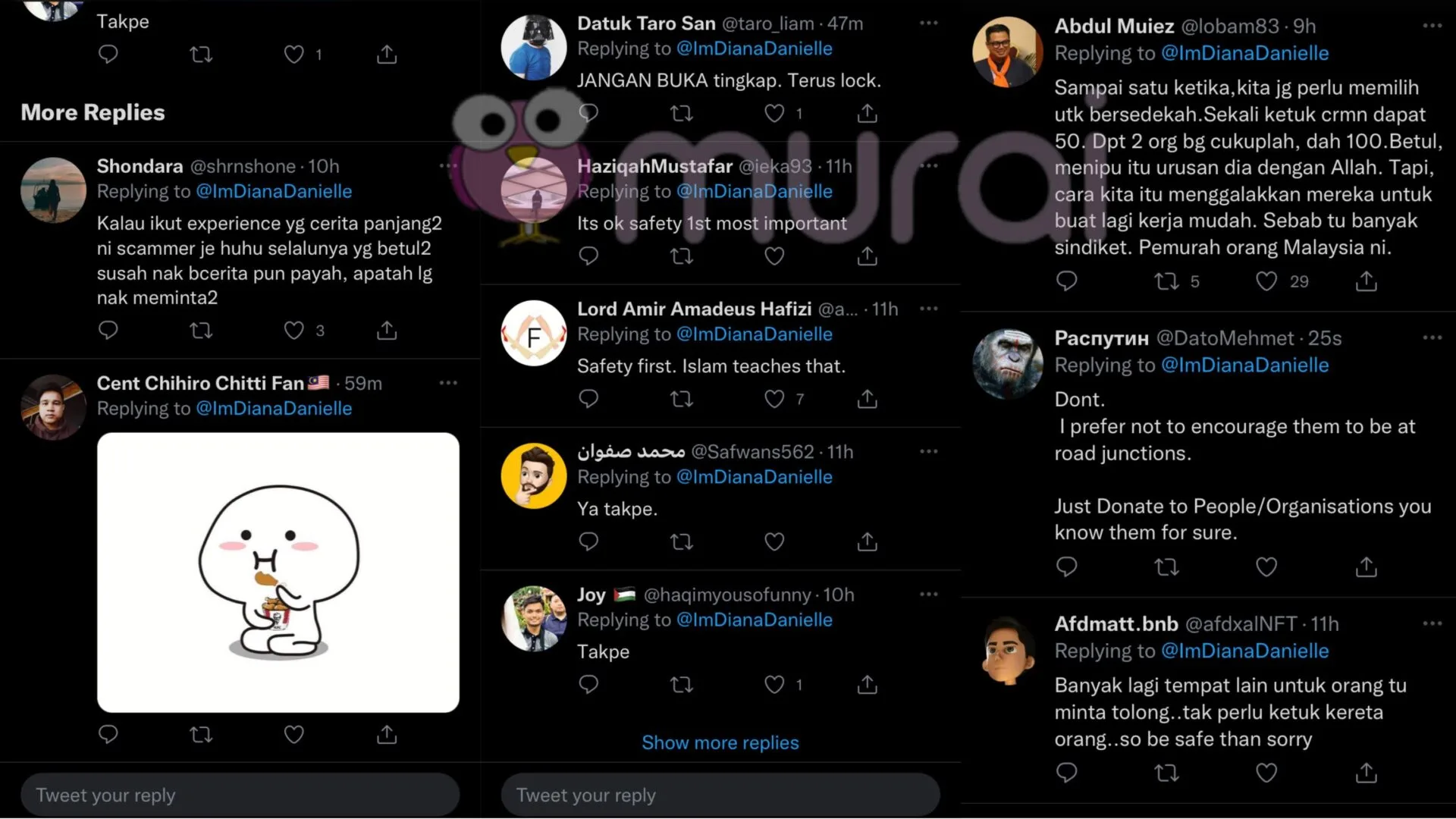Open more options for Shondara's tweet

click(448, 165)
